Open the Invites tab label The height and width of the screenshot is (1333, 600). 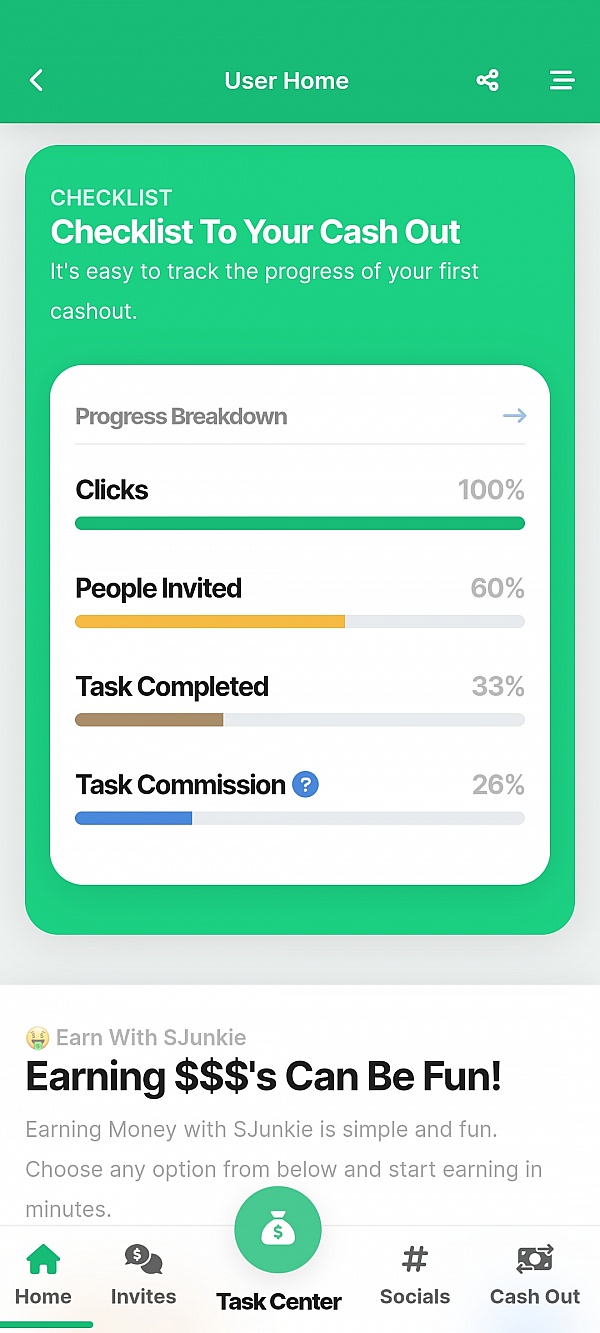tap(143, 1297)
